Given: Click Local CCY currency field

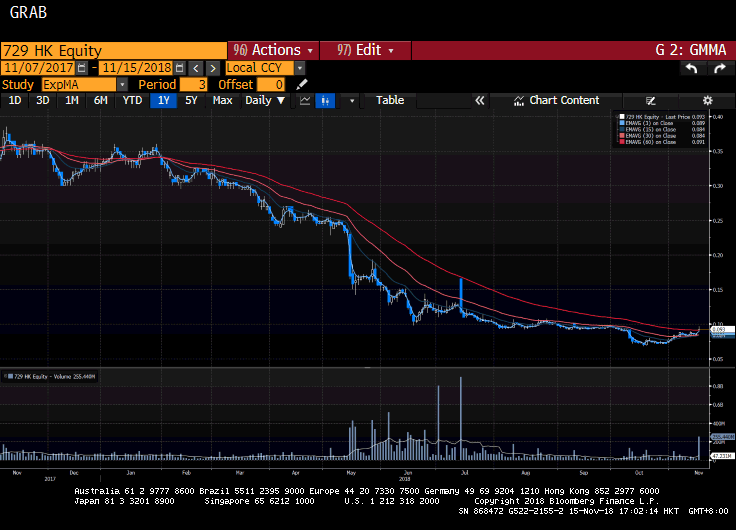Looking at the screenshot, I should click(x=260, y=68).
